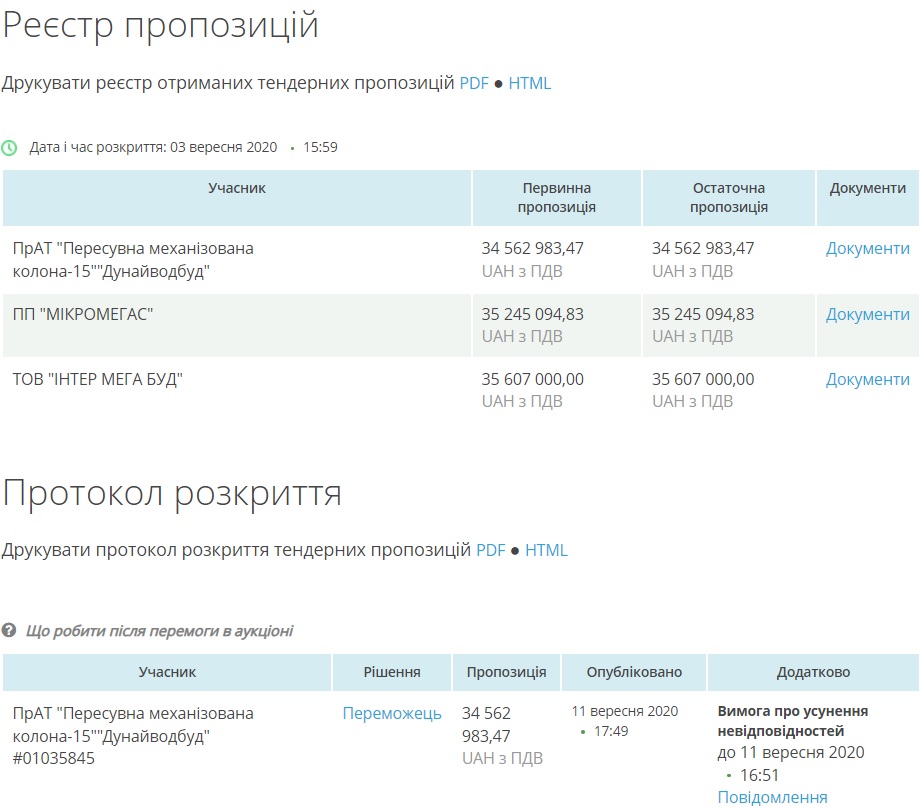This screenshot has width=921, height=809.
Task: Click the Остаточна пропозиція column header
Action: 728,197
